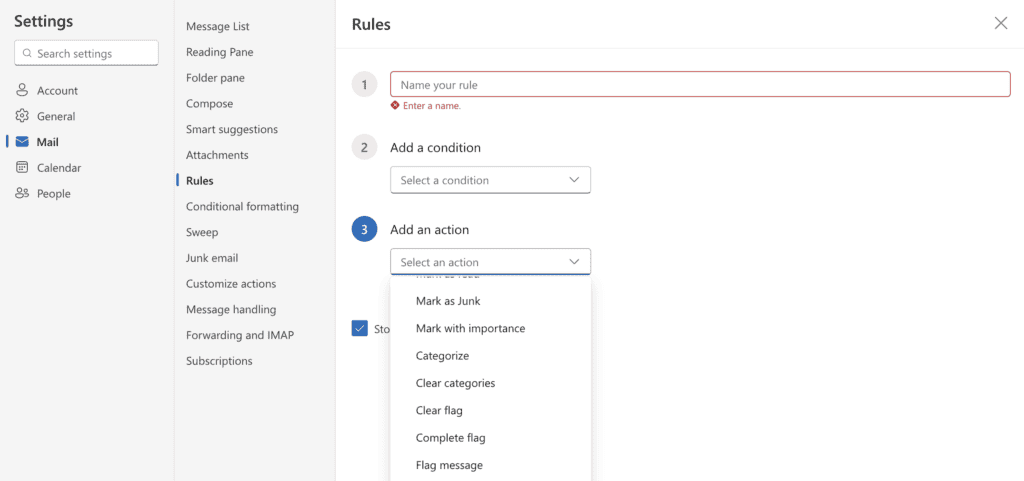
Task: Click the Select an action chevron arrow
Action: point(574,262)
